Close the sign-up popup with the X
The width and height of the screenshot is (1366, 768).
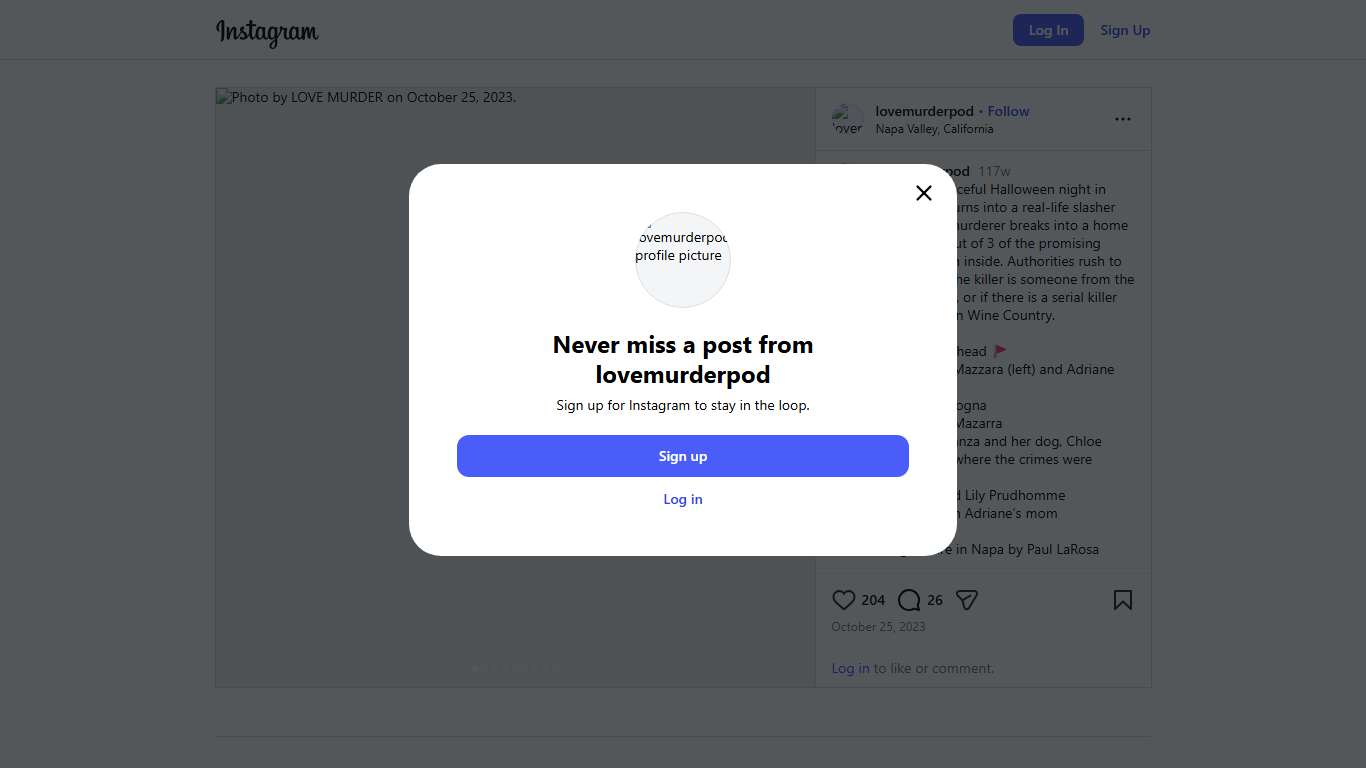(924, 193)
